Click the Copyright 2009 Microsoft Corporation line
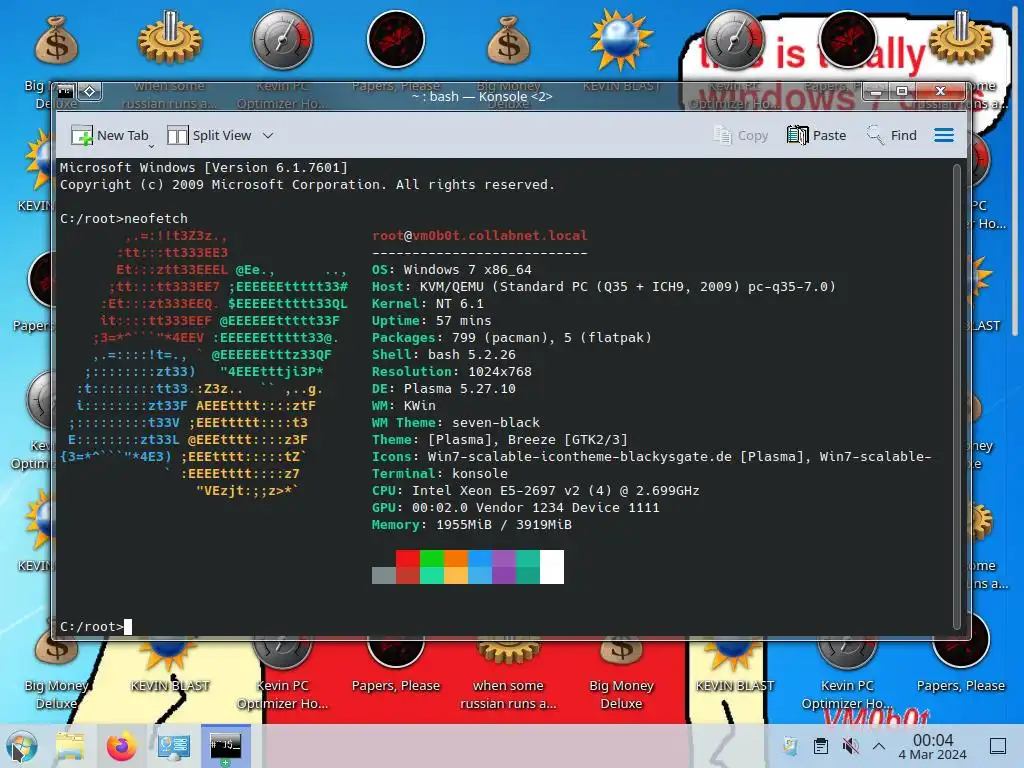 pos(307,184)
